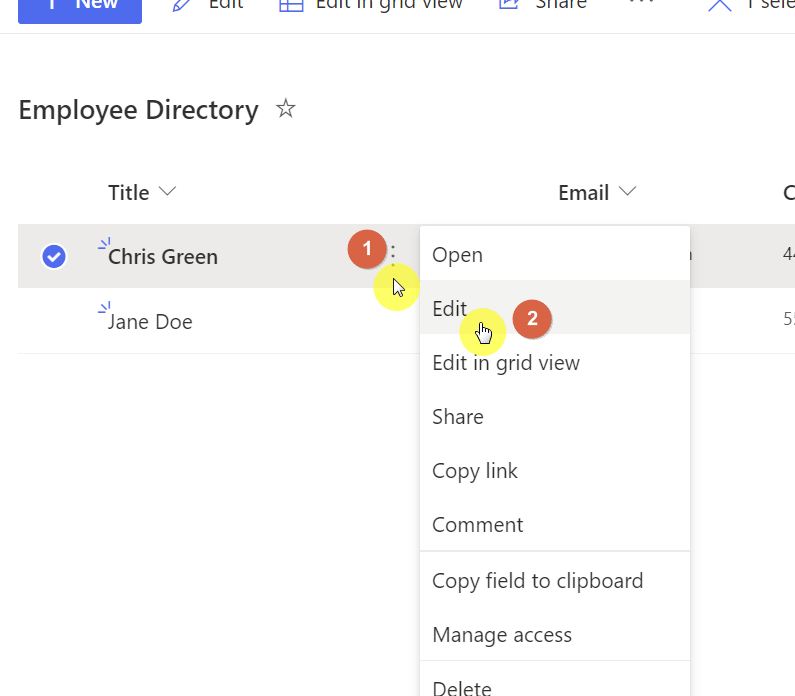
Task: Open the more options ellipsis in the command bar
Action: [641, 3]
